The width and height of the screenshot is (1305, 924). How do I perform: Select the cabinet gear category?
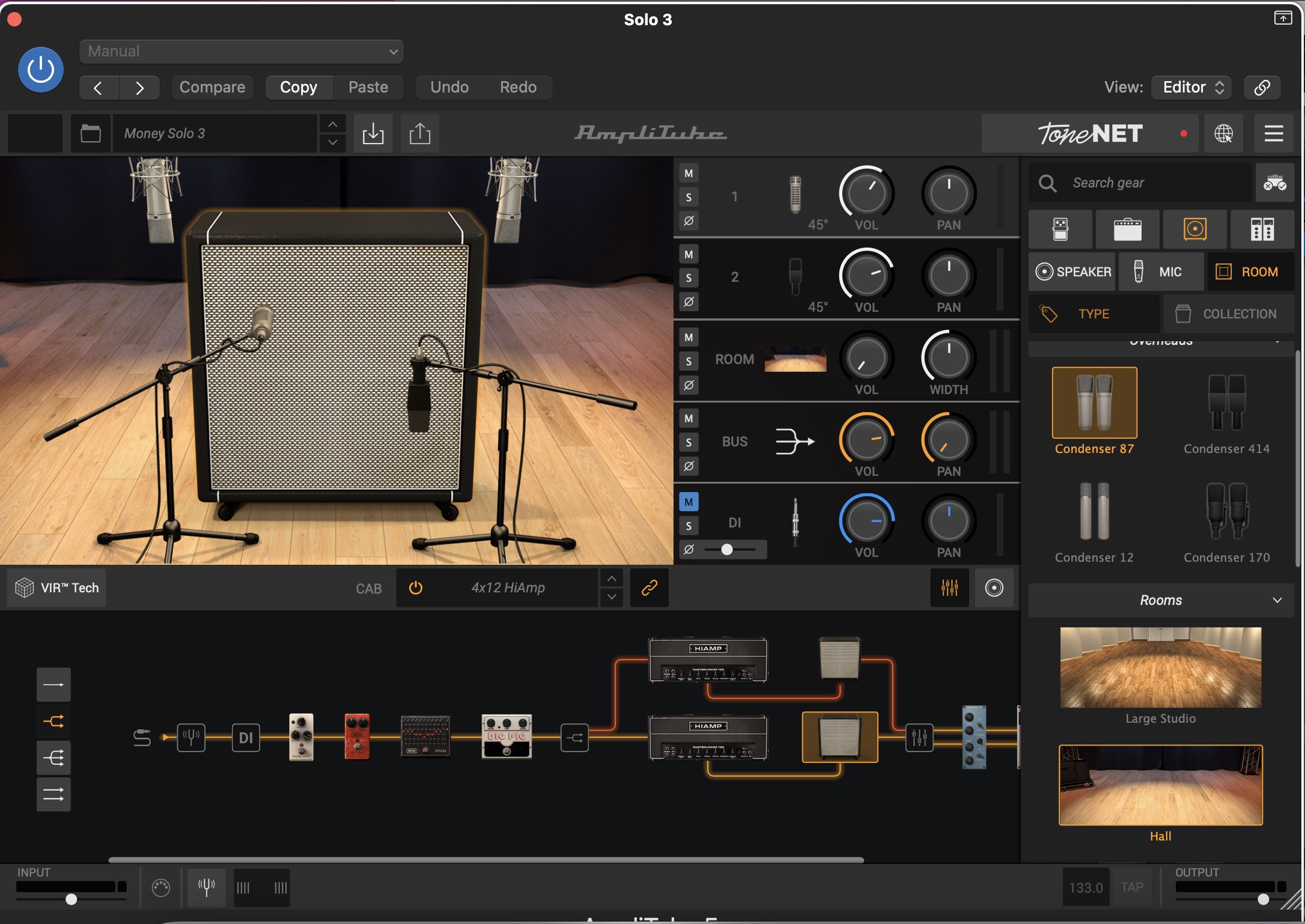click(1194, 229)
